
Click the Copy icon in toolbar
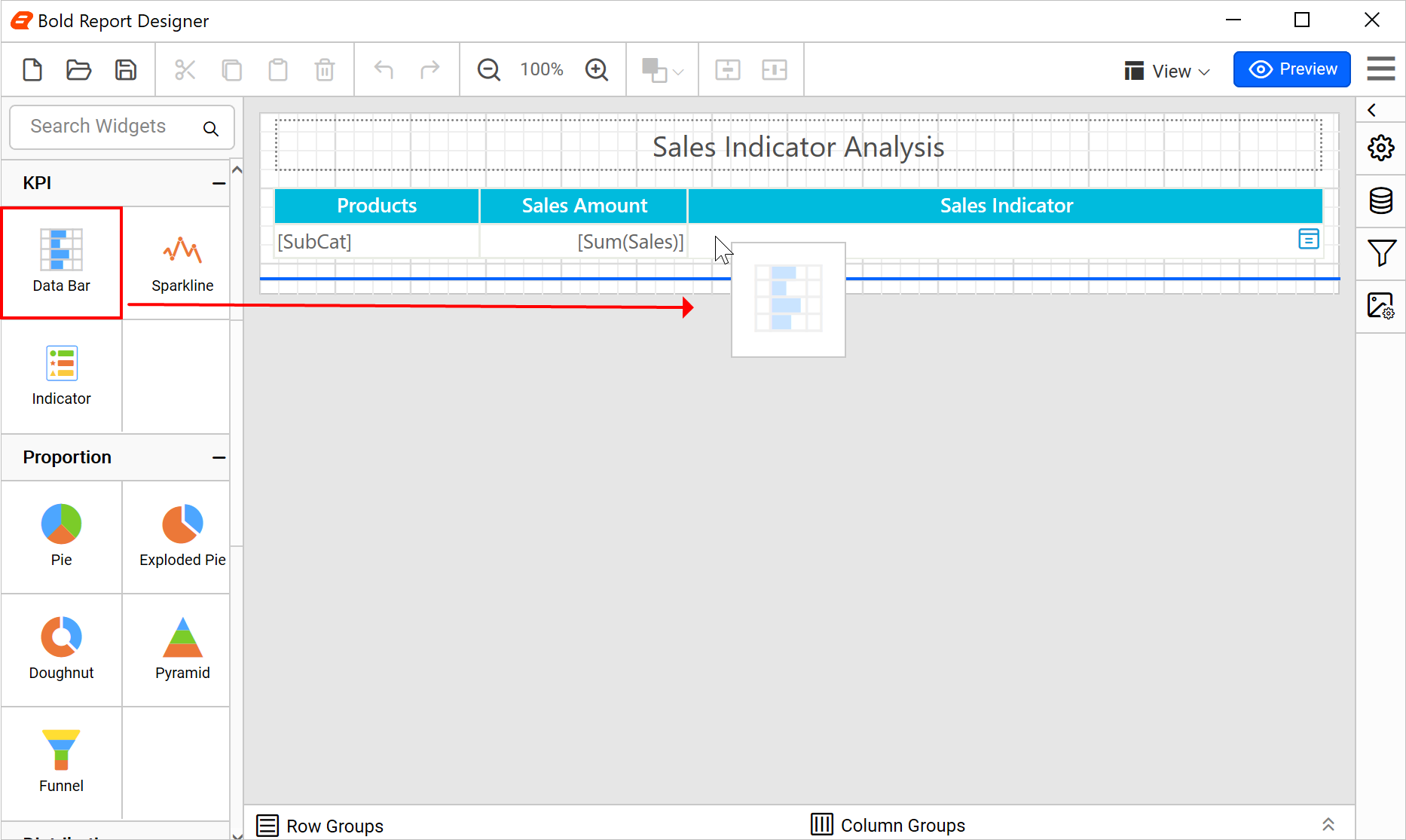pos(232,70)
